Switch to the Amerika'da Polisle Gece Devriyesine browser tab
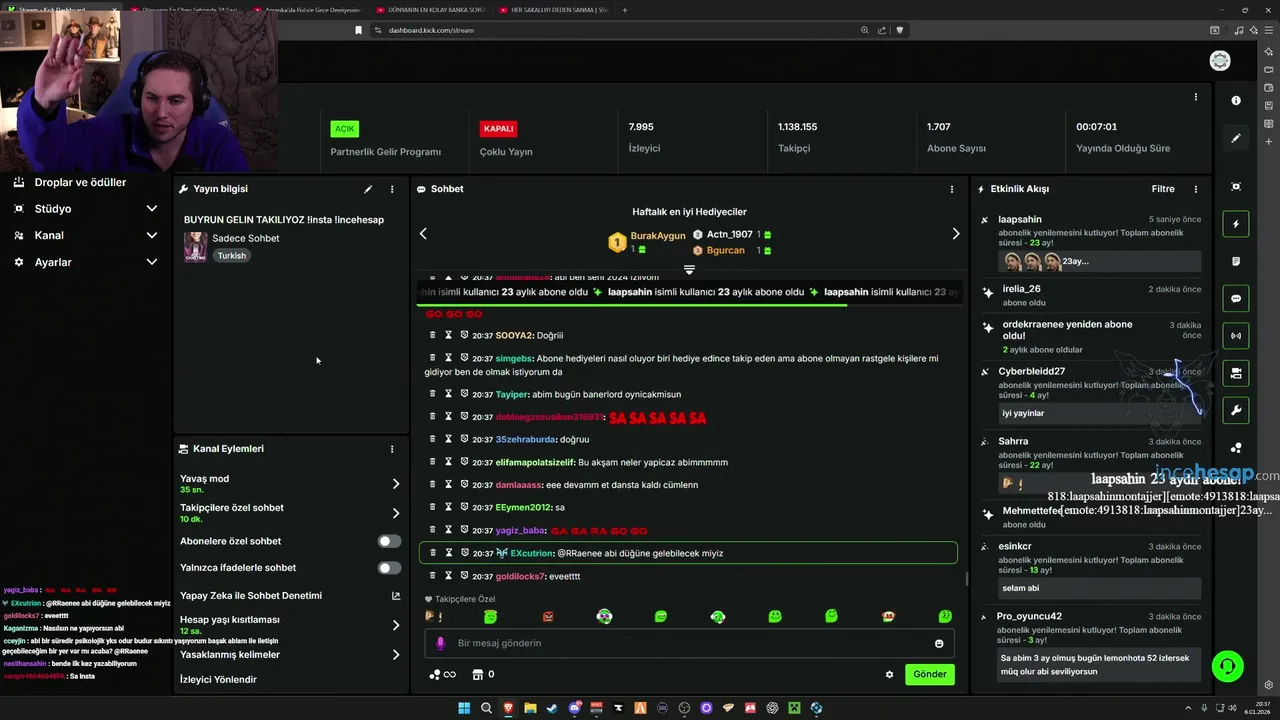 [307, 10]
